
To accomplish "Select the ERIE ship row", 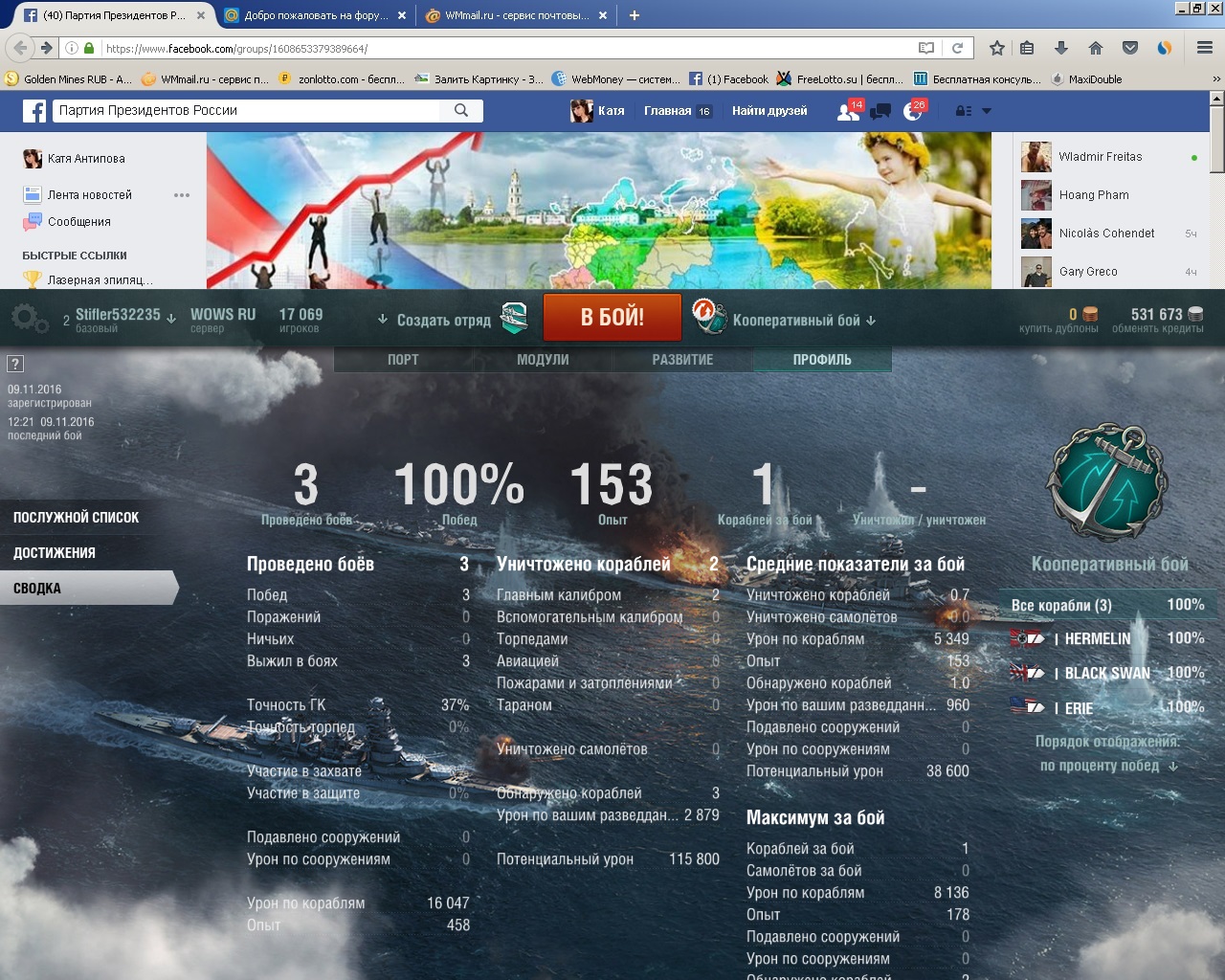I will [x=1107, y=707].
